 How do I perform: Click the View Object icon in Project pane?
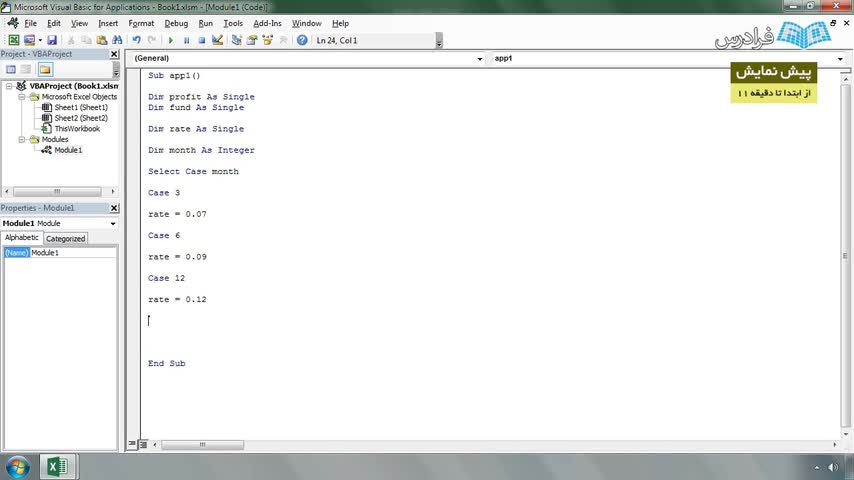[26, 69]
